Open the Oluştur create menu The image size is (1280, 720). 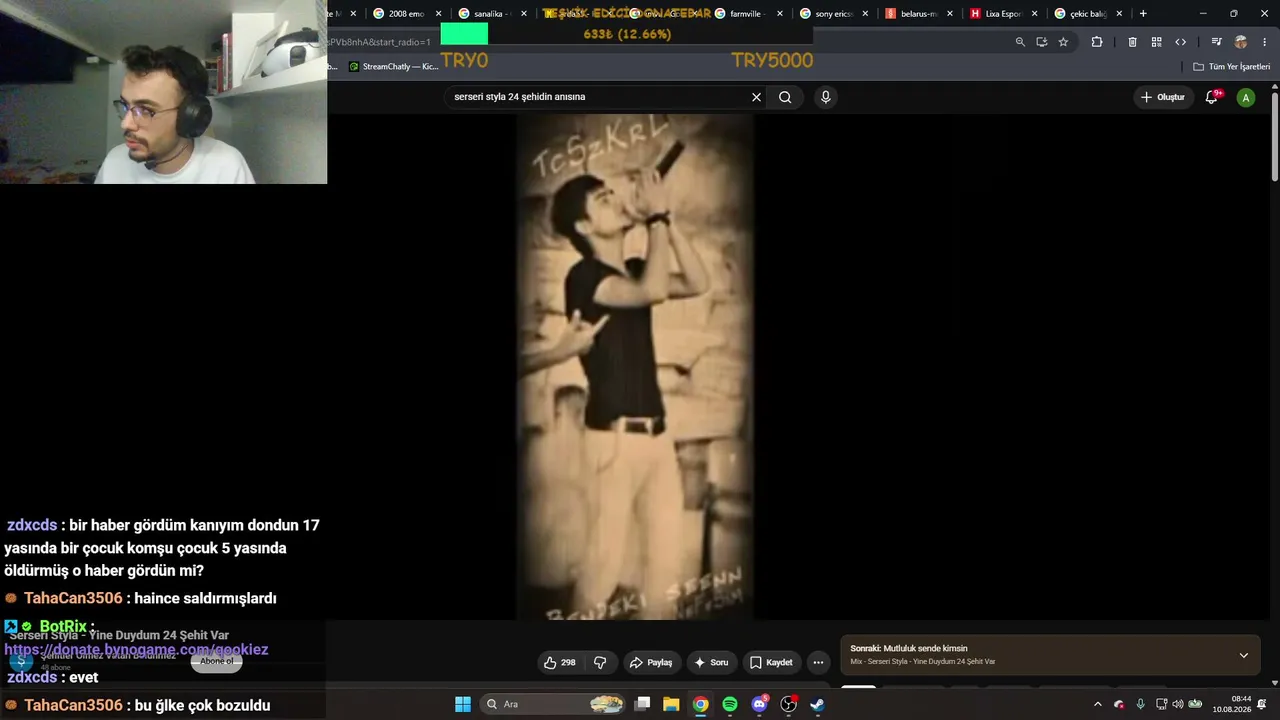pyautogui.click(x=1163, y=97)
